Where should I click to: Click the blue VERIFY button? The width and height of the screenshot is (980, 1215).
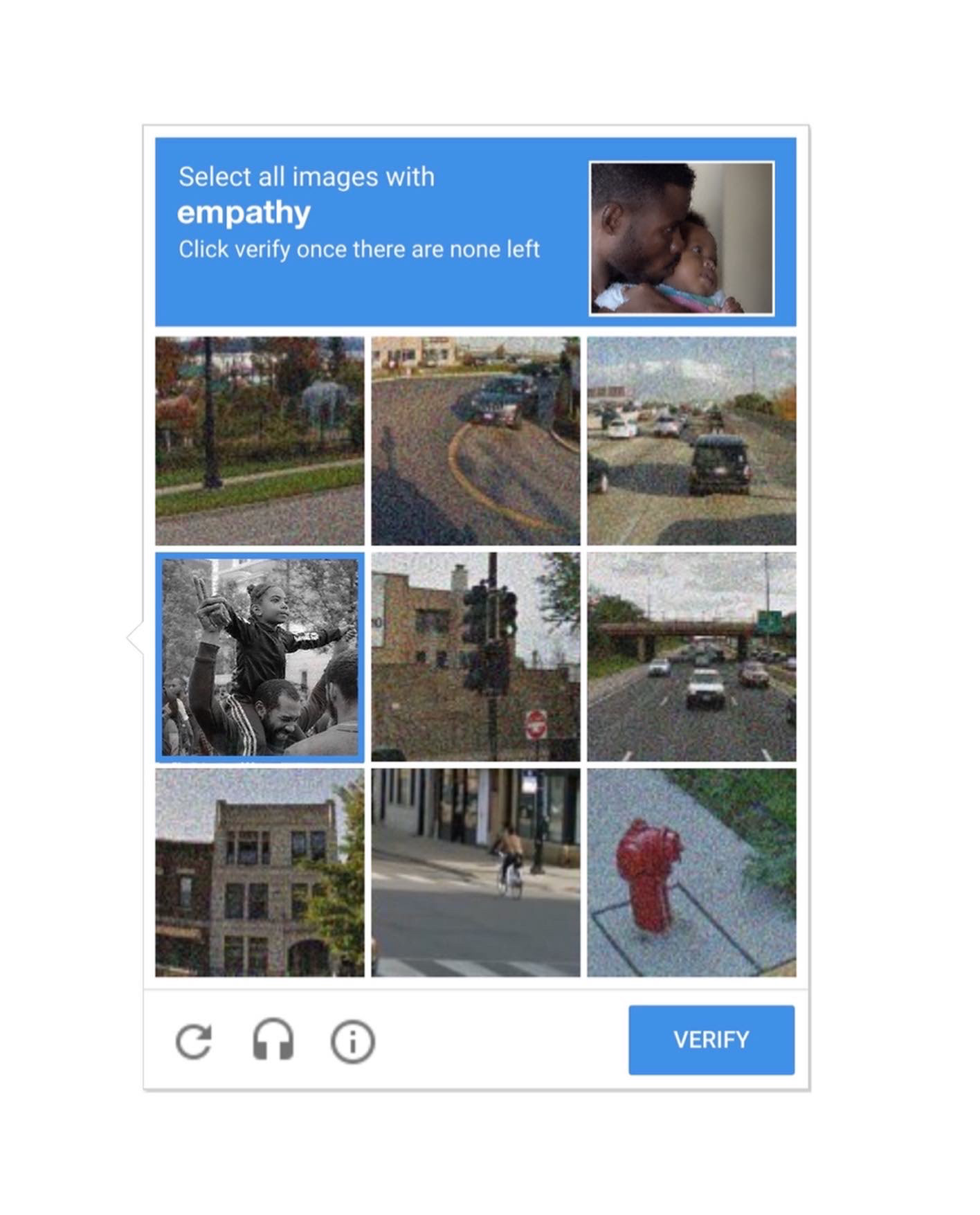click(711, 1039)
